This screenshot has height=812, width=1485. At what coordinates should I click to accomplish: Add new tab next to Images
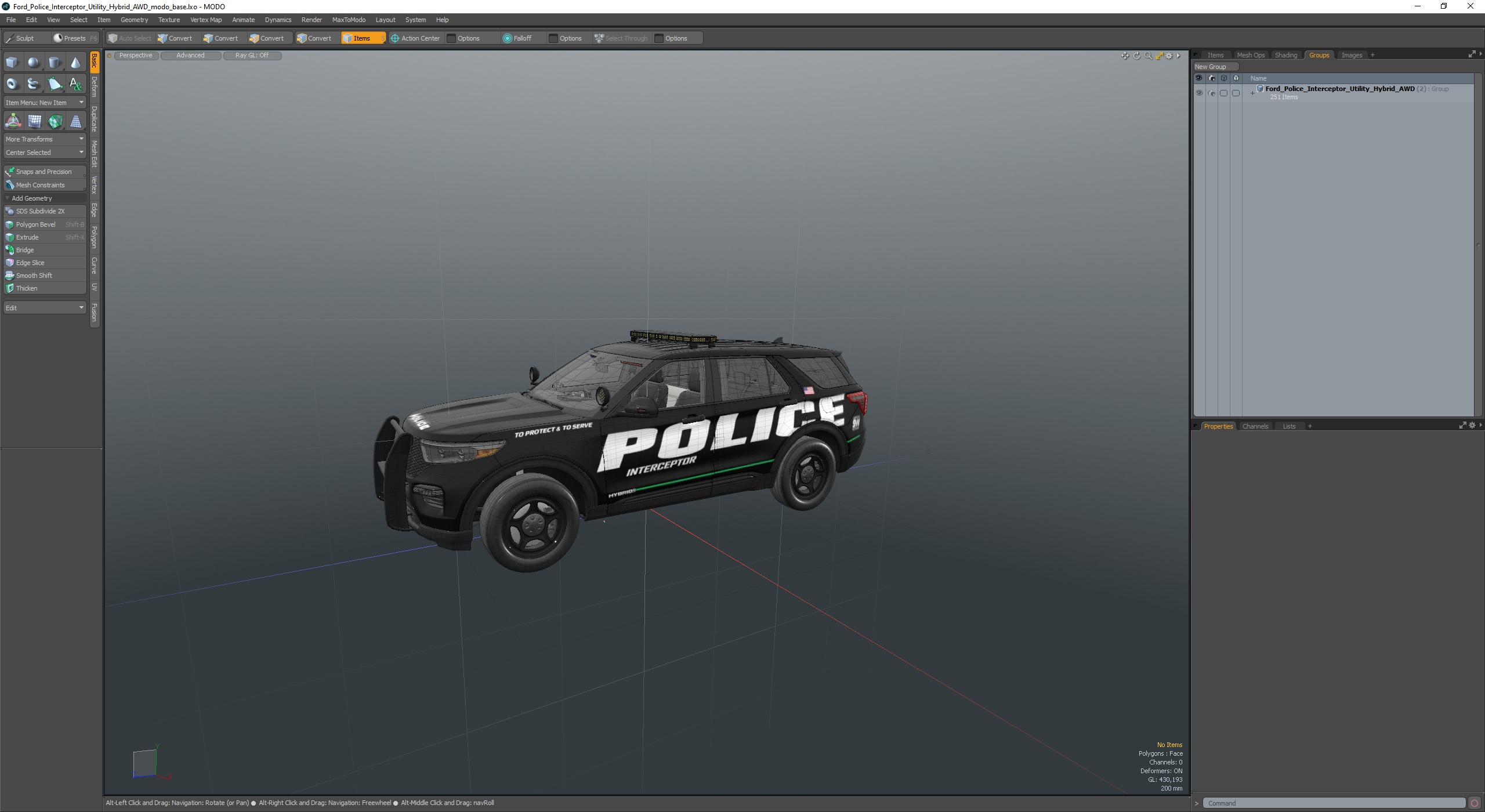[x=1372, y=55]
